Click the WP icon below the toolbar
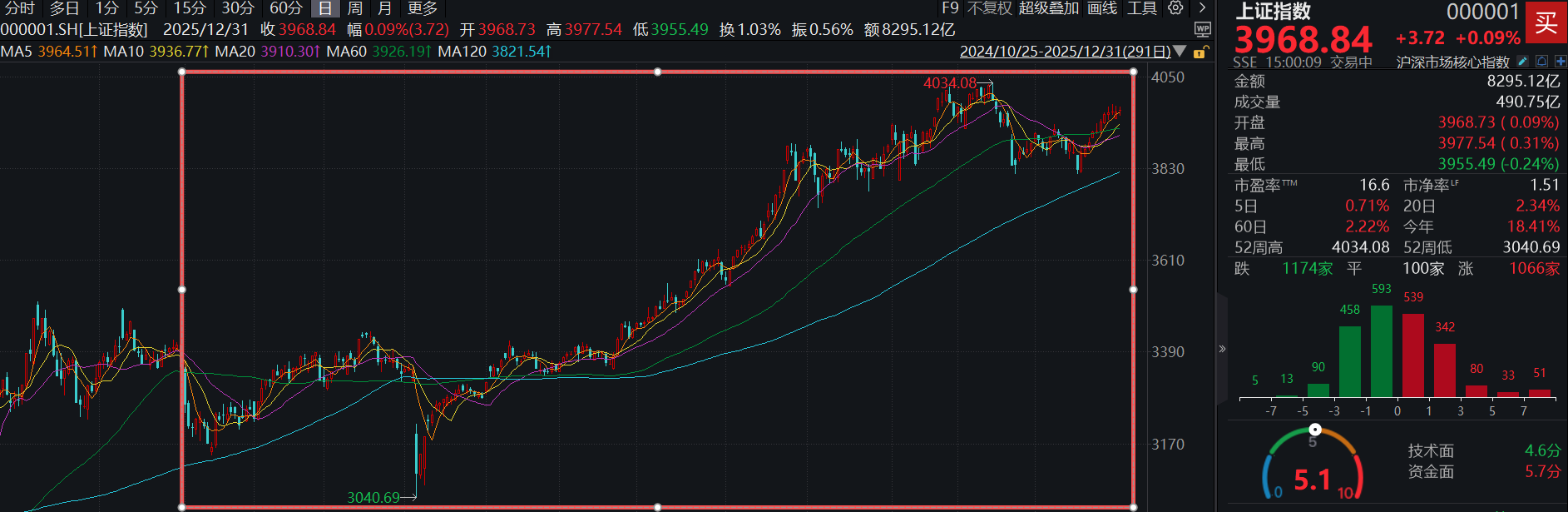The image size is (1568, 512). click(1202, 29)
